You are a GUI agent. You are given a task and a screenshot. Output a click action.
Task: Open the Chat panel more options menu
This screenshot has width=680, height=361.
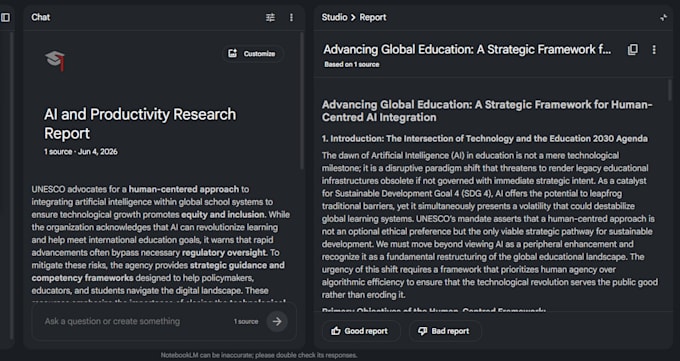291,17
